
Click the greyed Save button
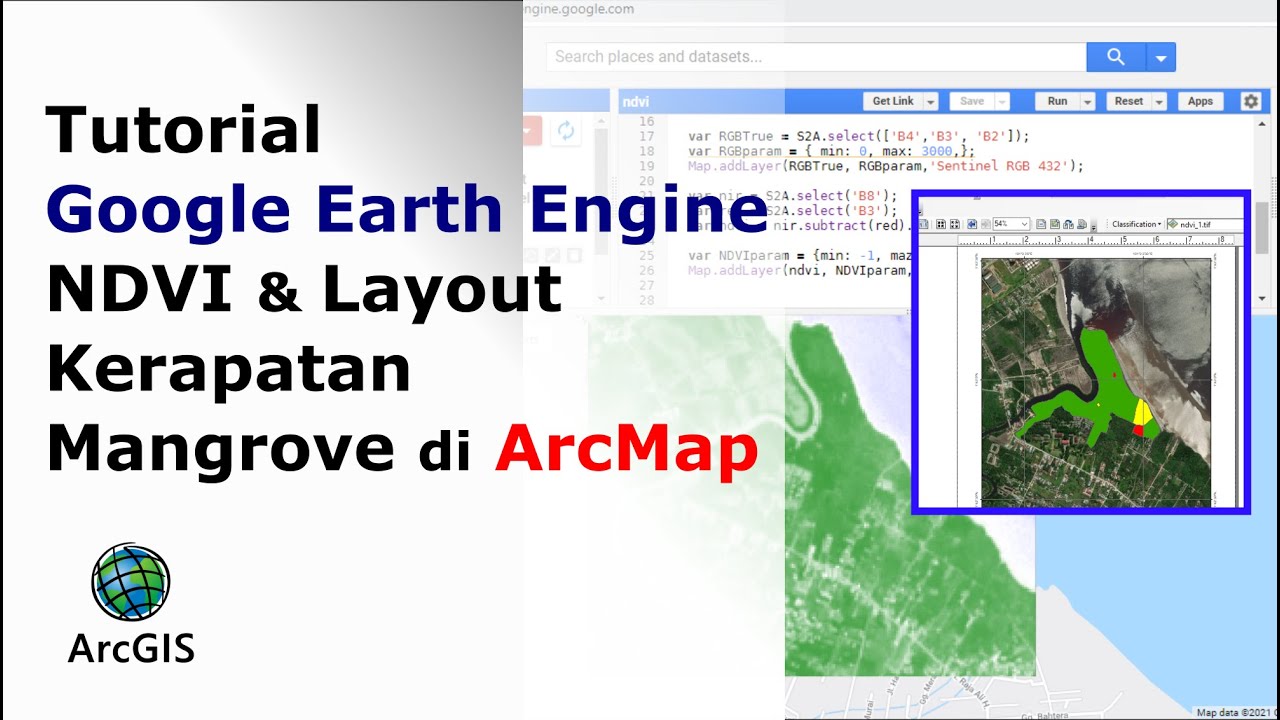tap(972, 101)
